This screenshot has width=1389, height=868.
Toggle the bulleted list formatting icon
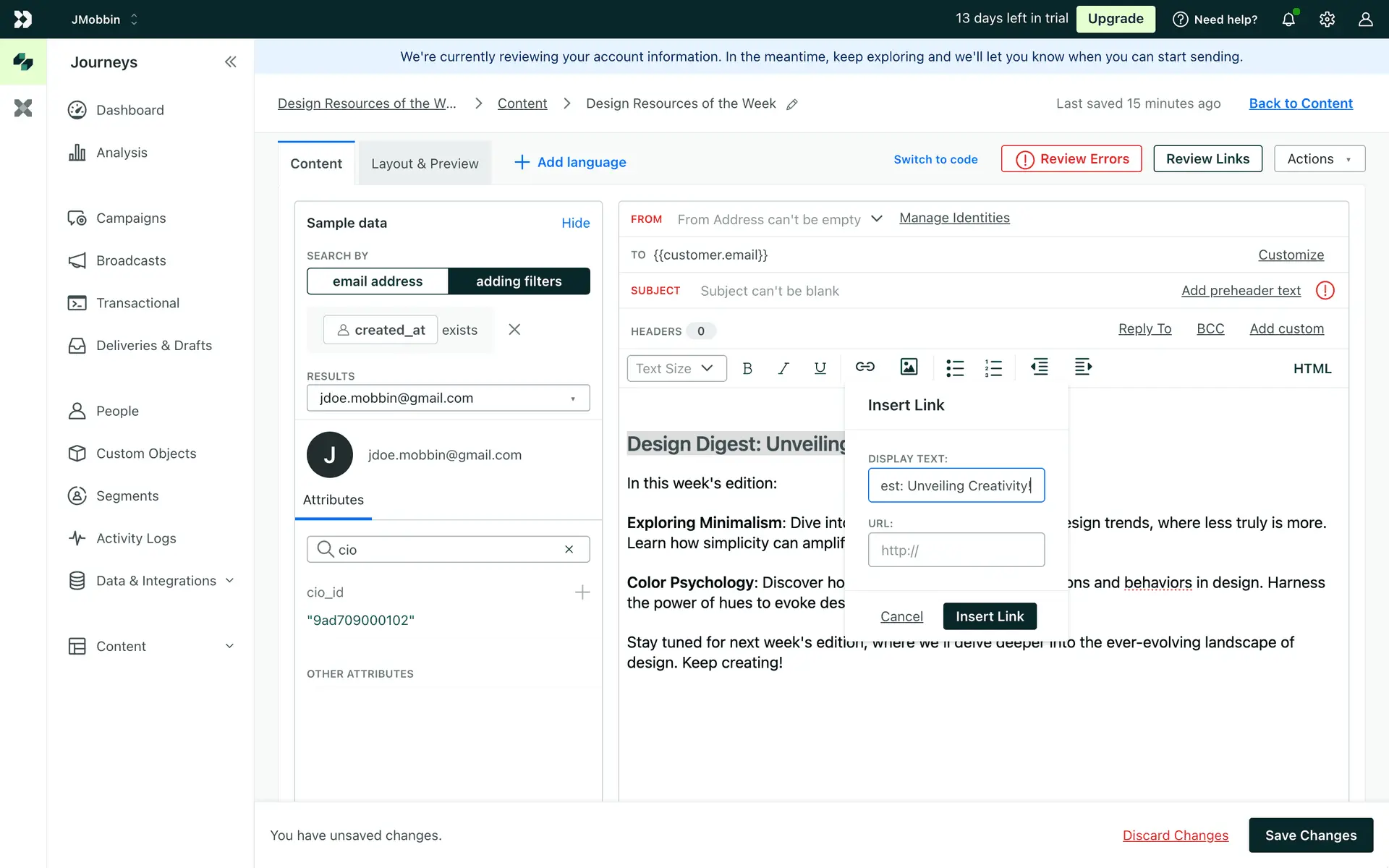(x=954, y=368)
